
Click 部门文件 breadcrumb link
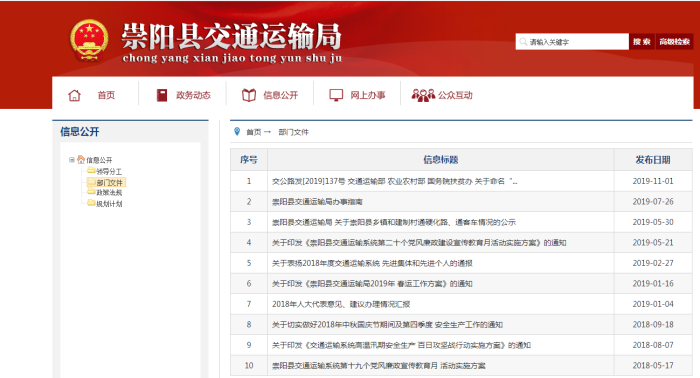pyautogui.click(x=293, y=132)
